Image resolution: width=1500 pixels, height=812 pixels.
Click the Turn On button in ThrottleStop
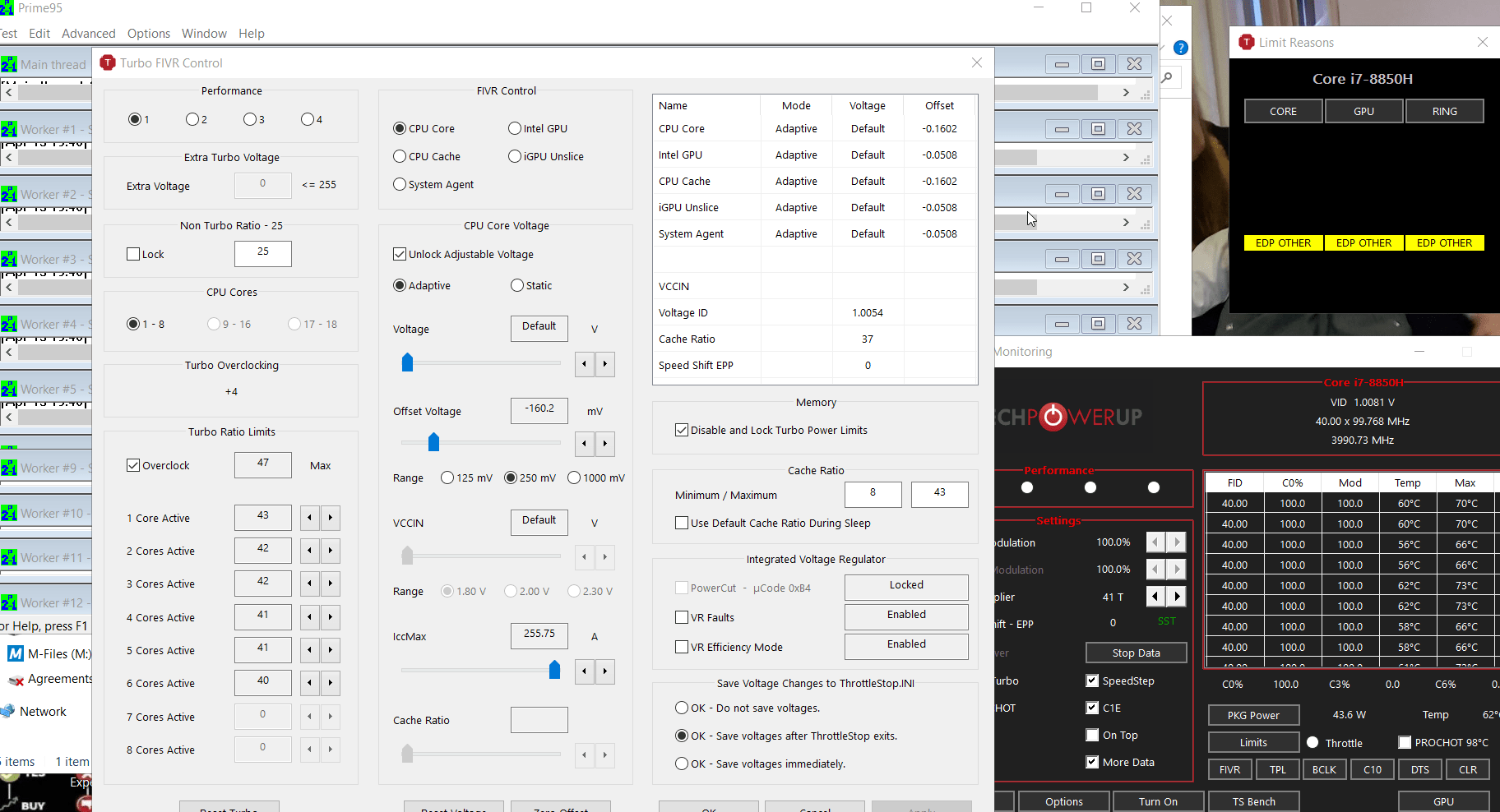click(x=1158, y=801)
